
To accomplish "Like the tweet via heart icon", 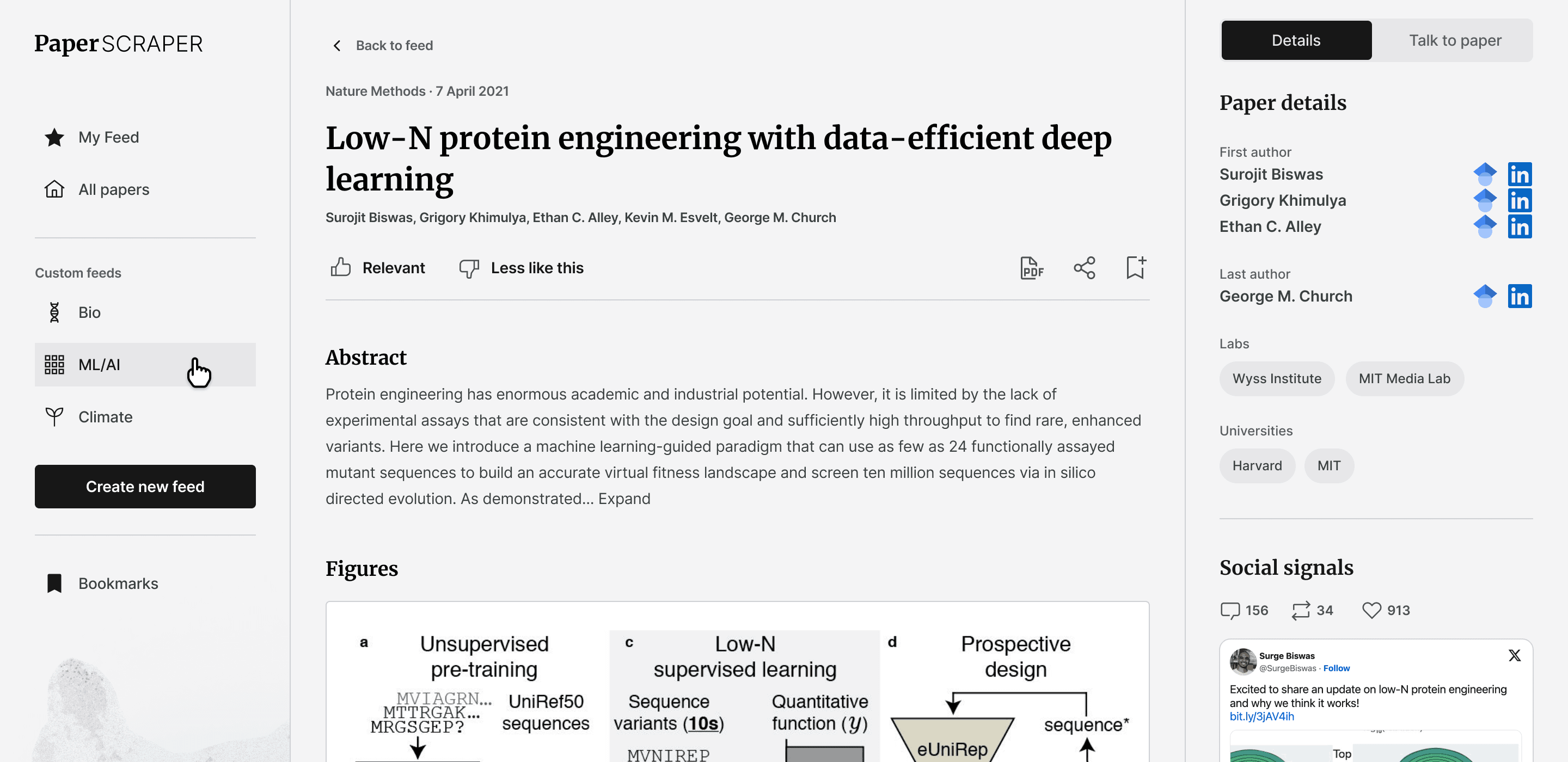I will pos(1371,610).
